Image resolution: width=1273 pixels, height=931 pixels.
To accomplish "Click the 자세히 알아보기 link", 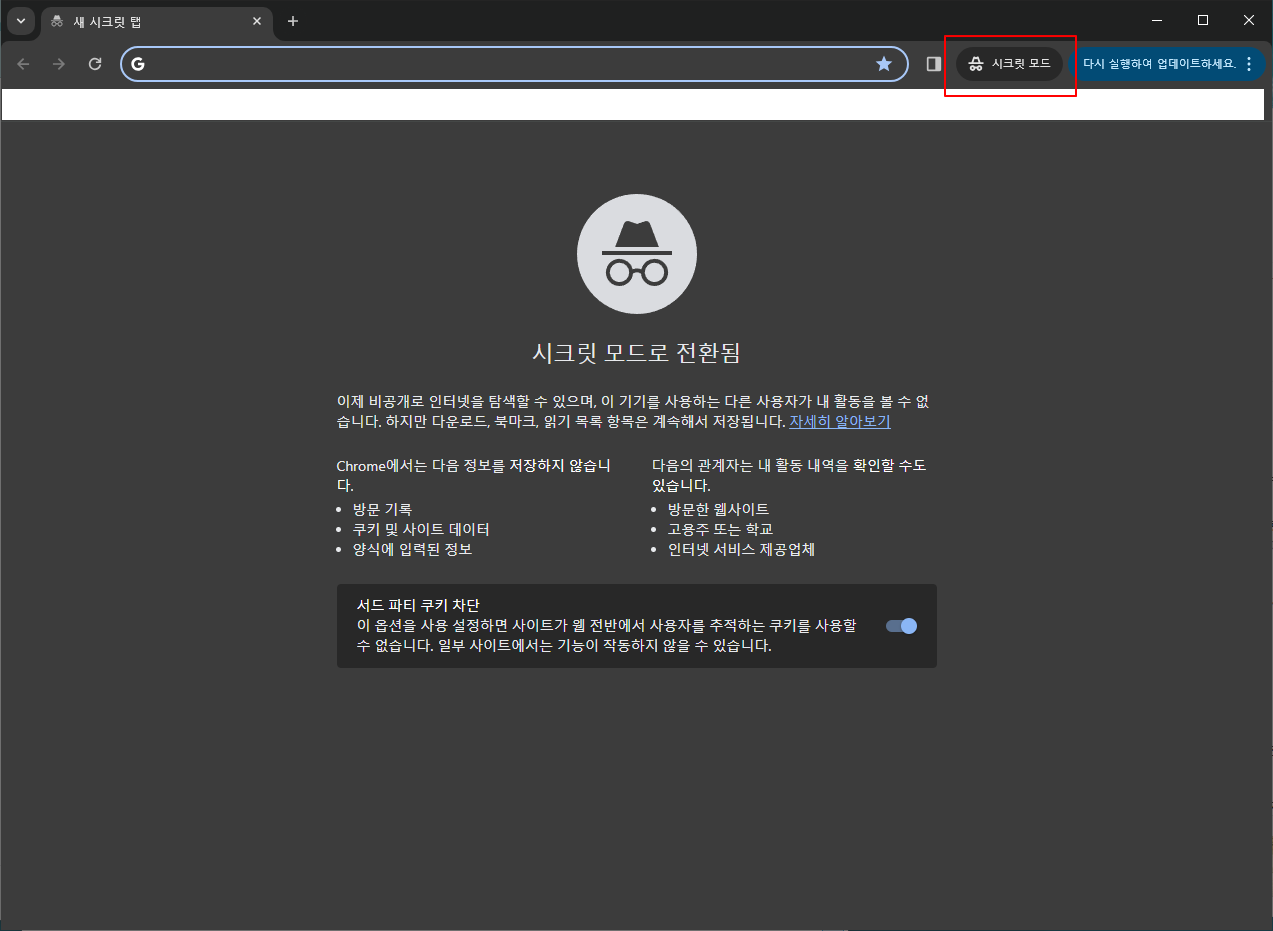I will tap(838, 421).
